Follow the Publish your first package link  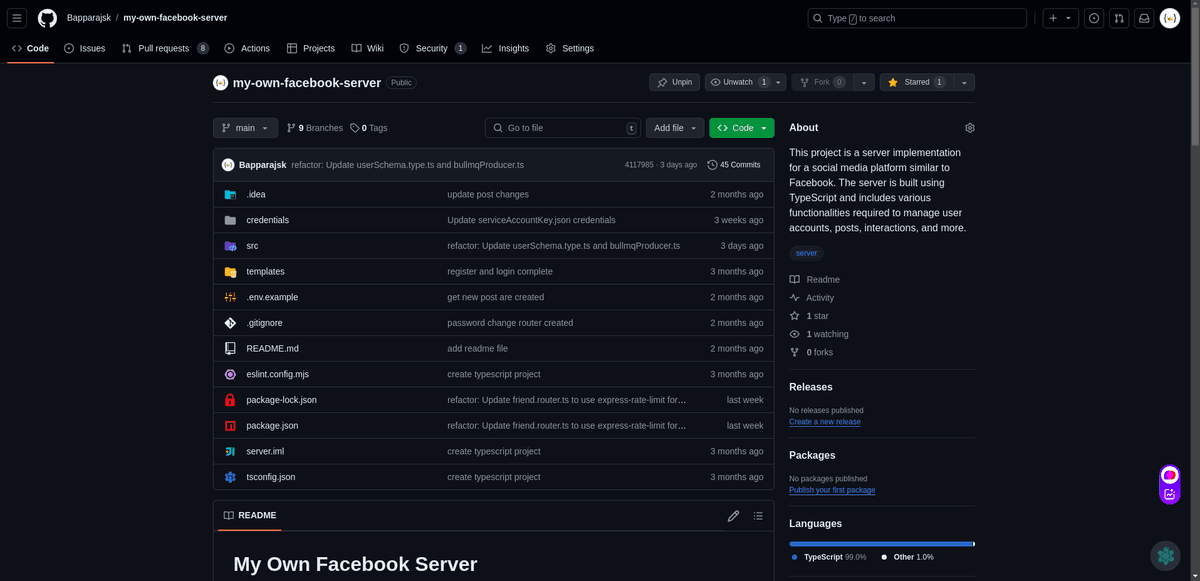pos(831,489)
